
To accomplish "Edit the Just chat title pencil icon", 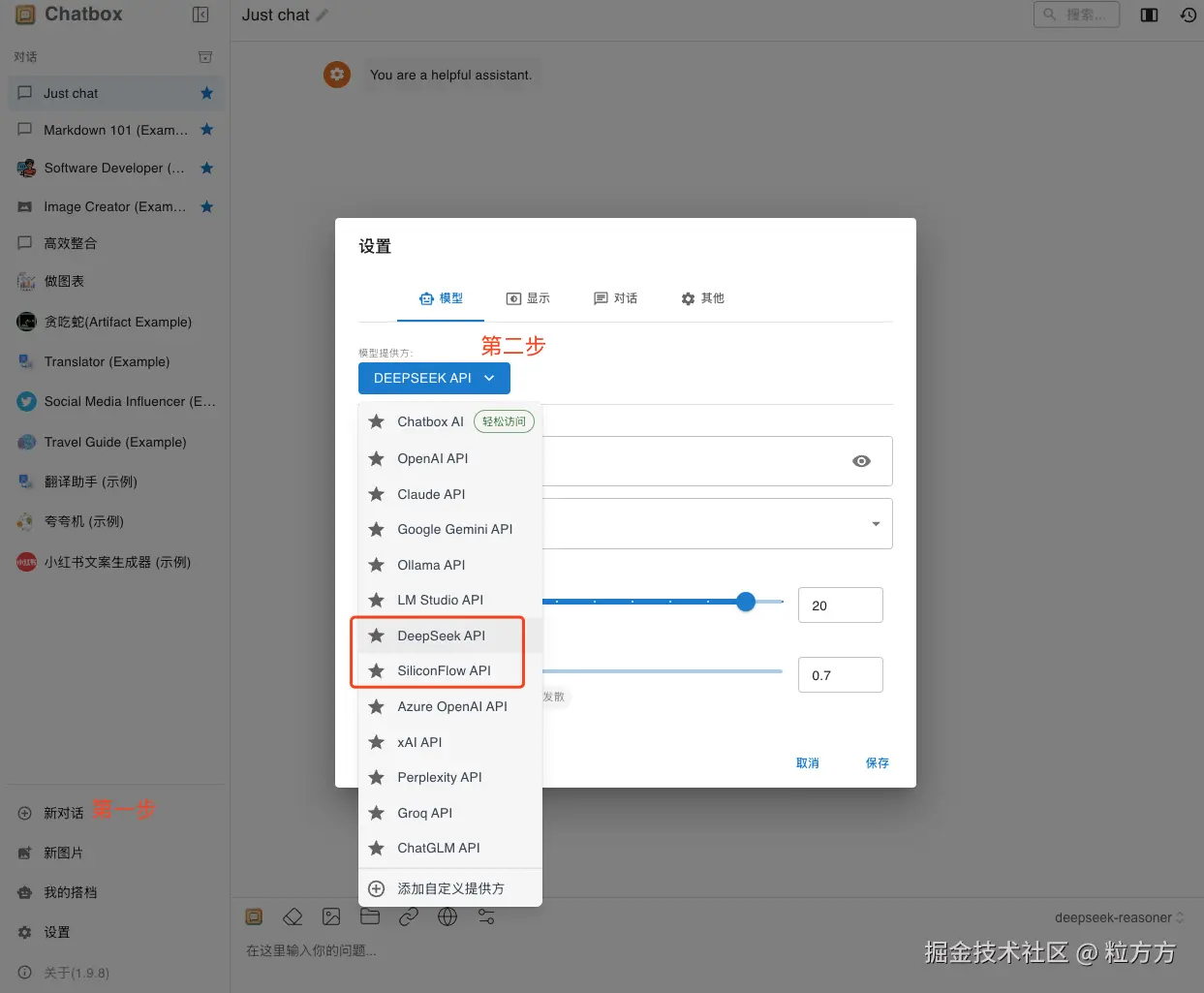I will pos(323,16).
